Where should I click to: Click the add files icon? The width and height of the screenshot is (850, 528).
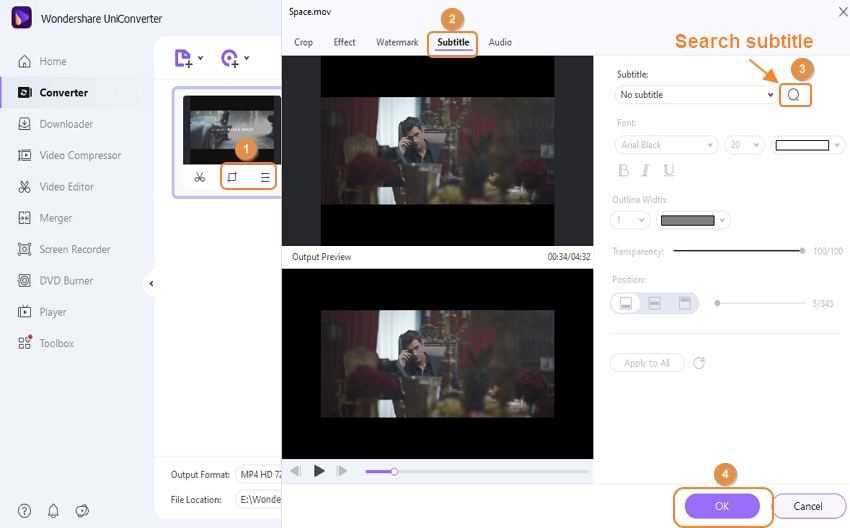184,59
